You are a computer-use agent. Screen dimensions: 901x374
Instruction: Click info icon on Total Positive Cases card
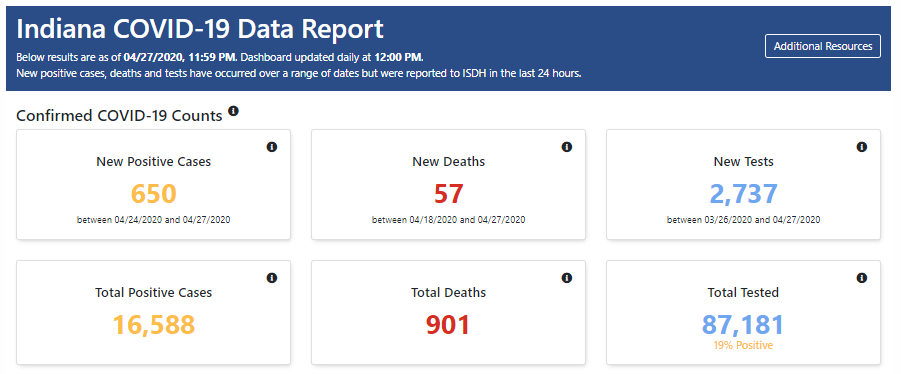(x=272, y=278)
